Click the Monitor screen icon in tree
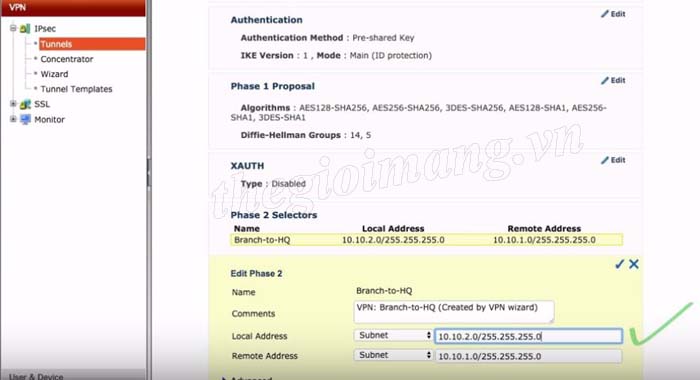The image size is (700, 380). pos(25,119)
